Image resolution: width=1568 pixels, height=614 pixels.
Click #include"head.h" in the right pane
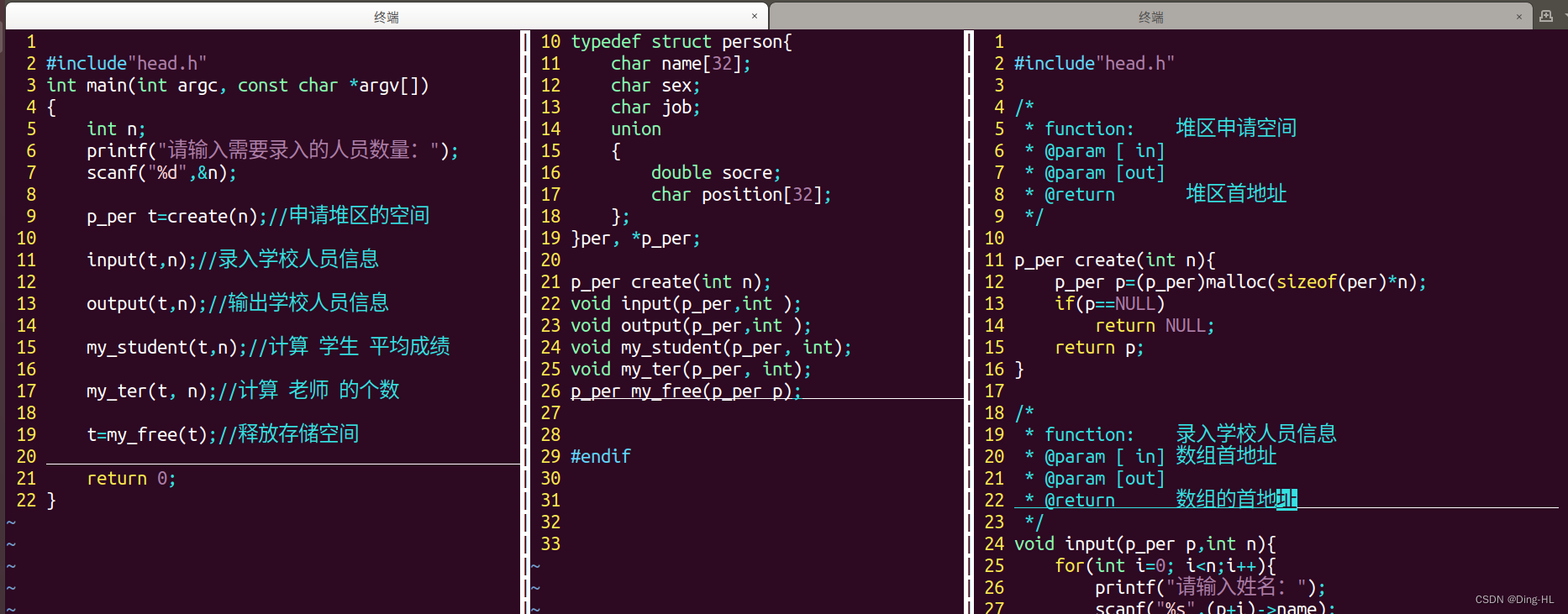1094,63
